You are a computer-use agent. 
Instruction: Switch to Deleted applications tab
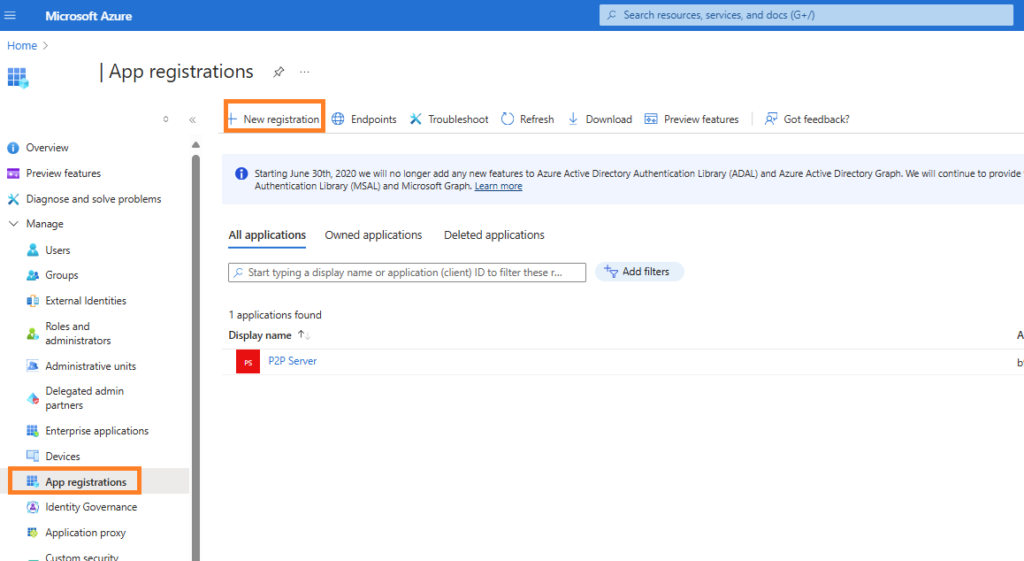point(494,235)
